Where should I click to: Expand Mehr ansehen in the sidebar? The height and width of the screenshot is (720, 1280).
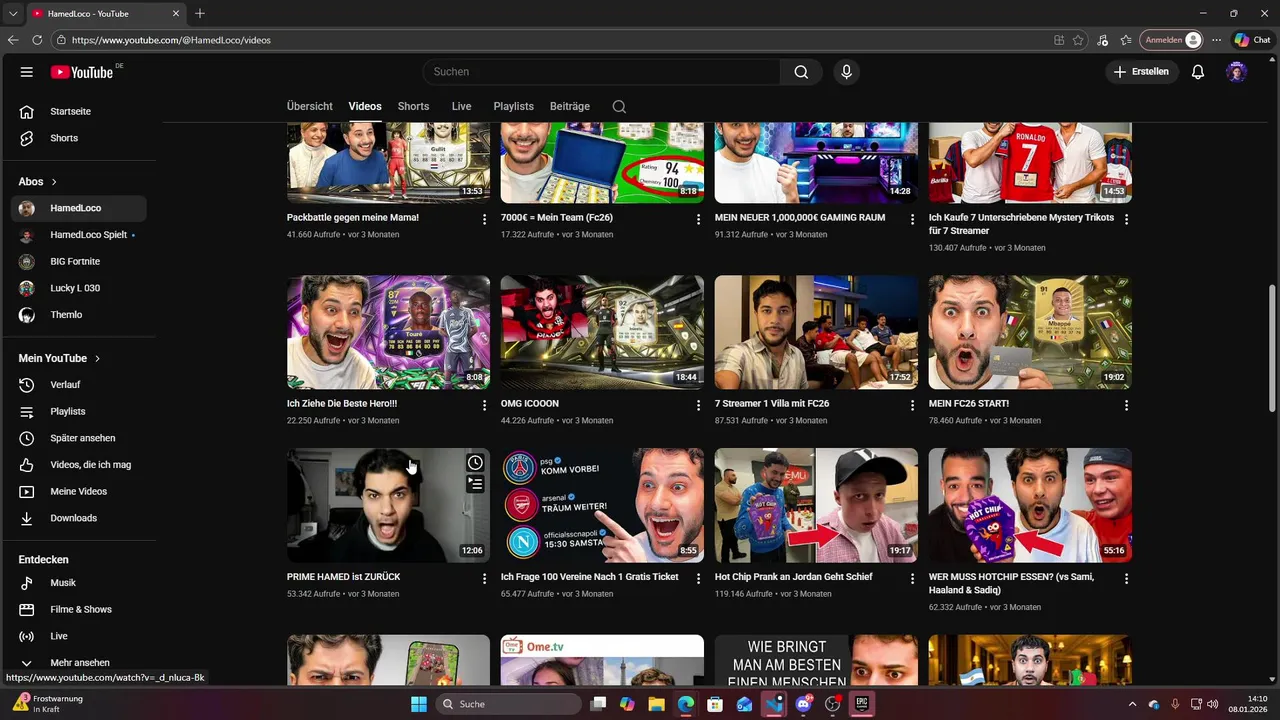[78, 662]
